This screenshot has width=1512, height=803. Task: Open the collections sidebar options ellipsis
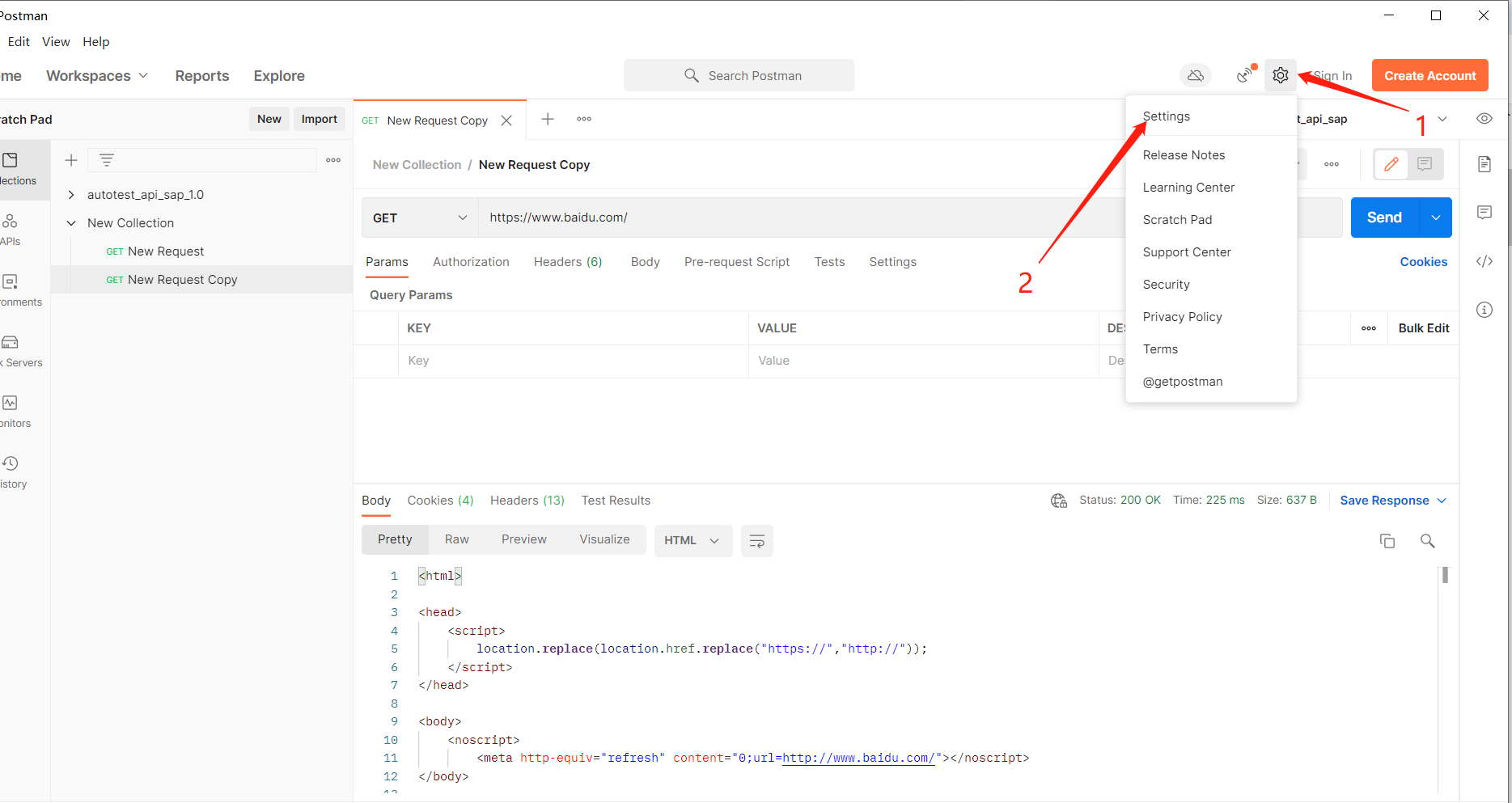333,160
